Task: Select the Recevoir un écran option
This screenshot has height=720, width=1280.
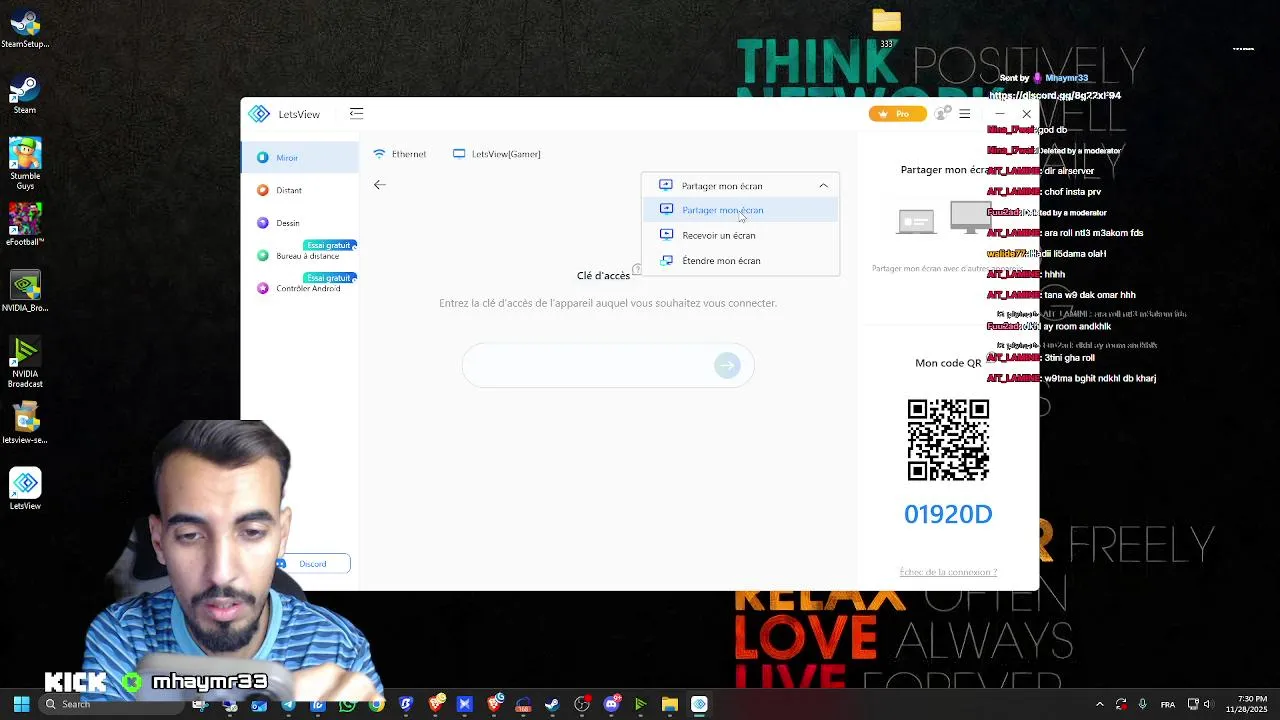Action: coord(740,235)
